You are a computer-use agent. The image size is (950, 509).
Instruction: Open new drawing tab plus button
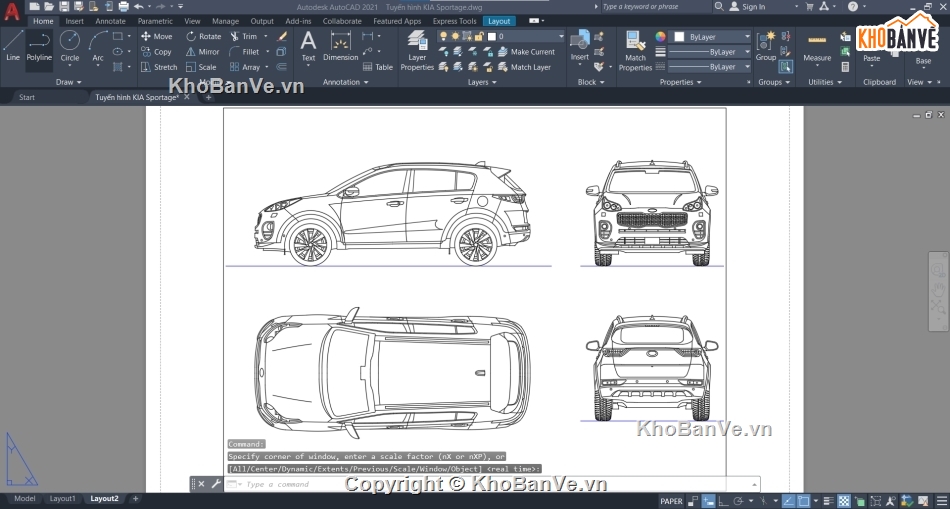[x=208, y=97]
